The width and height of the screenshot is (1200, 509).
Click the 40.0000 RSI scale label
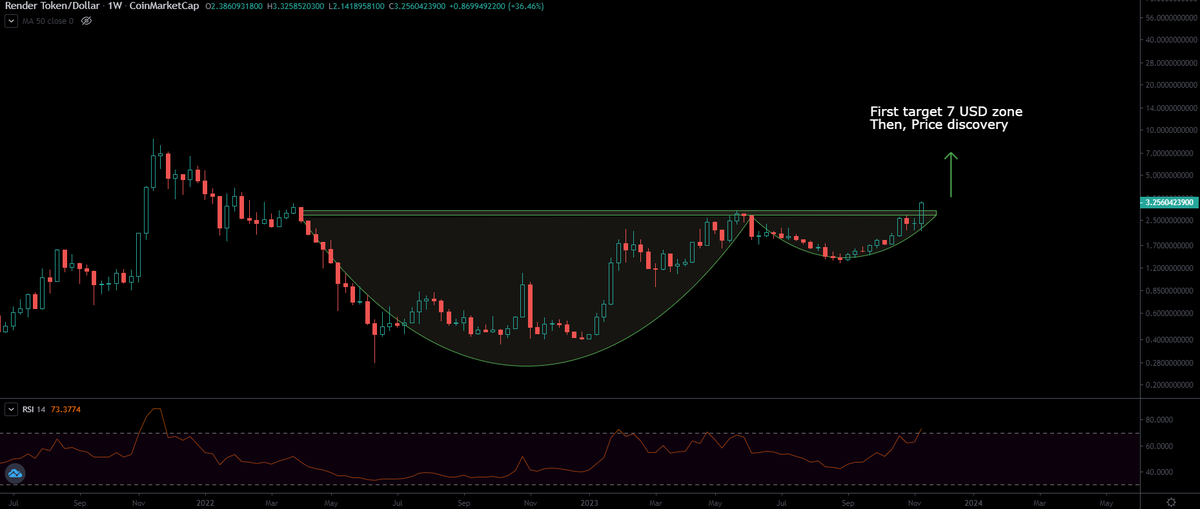[1158, 472]
